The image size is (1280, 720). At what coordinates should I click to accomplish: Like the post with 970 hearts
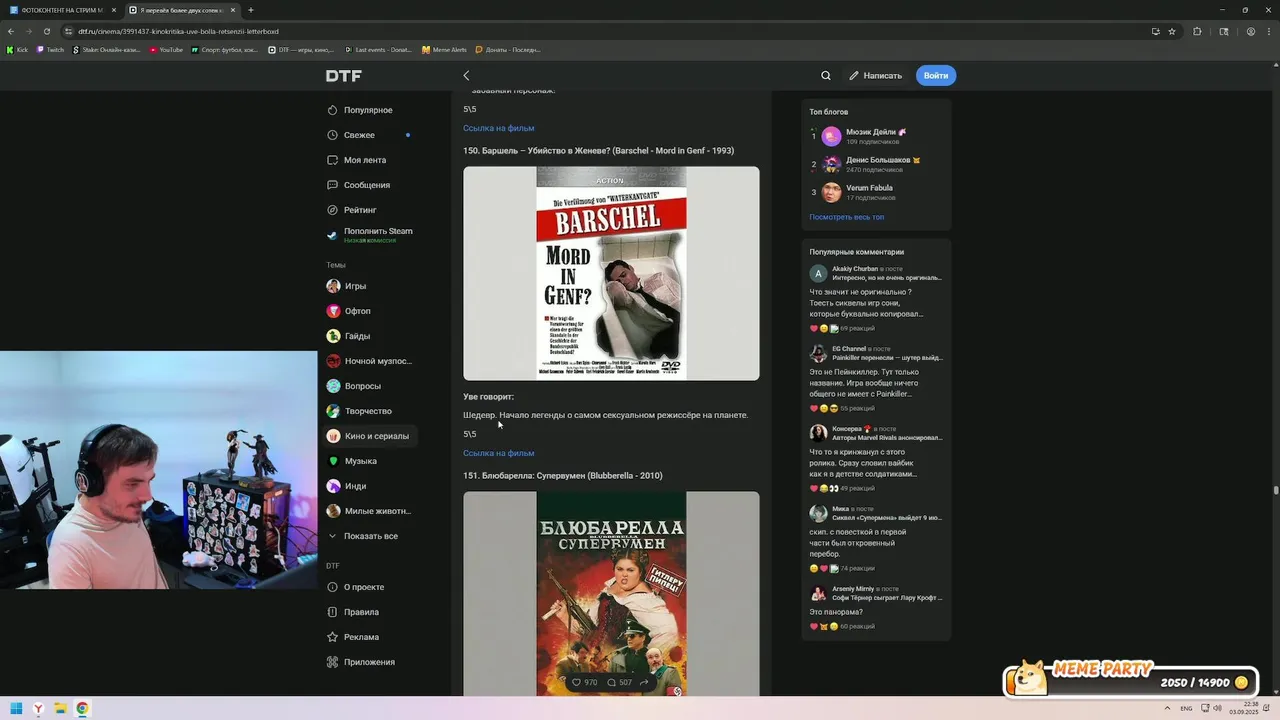point(583,683)
